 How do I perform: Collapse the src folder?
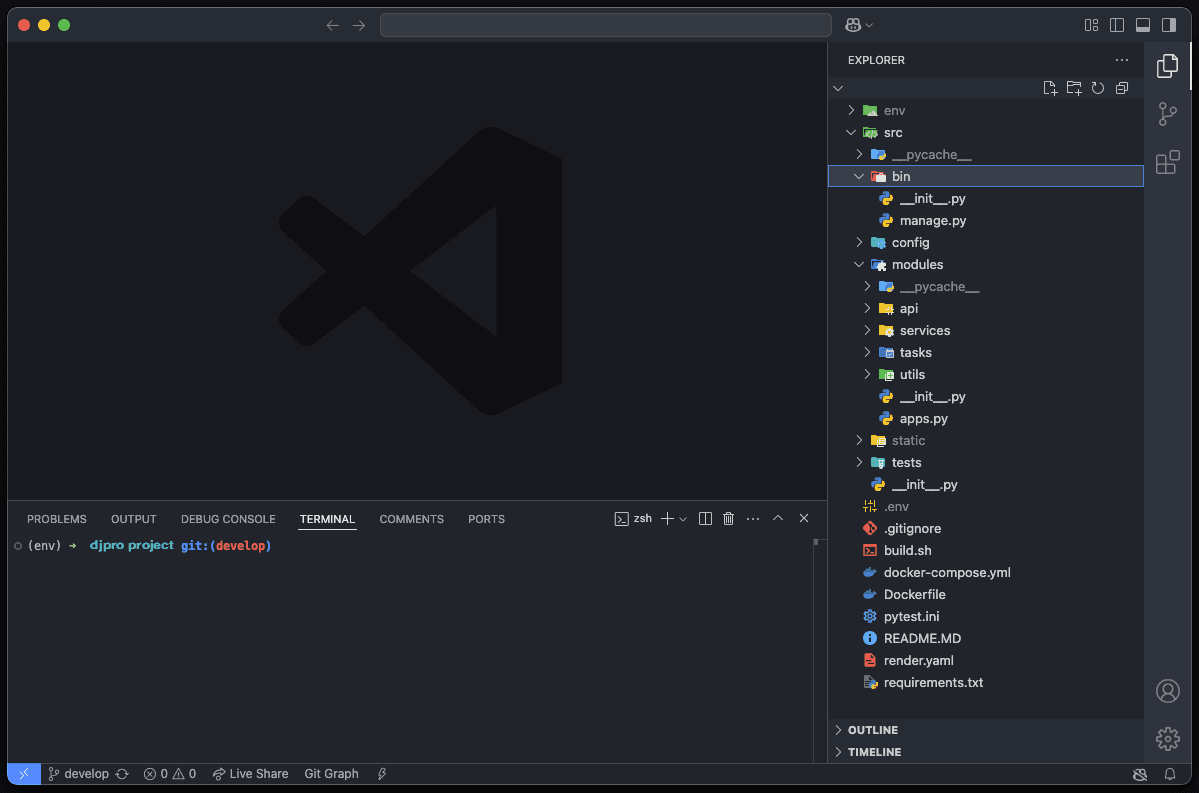pos(986,132)
